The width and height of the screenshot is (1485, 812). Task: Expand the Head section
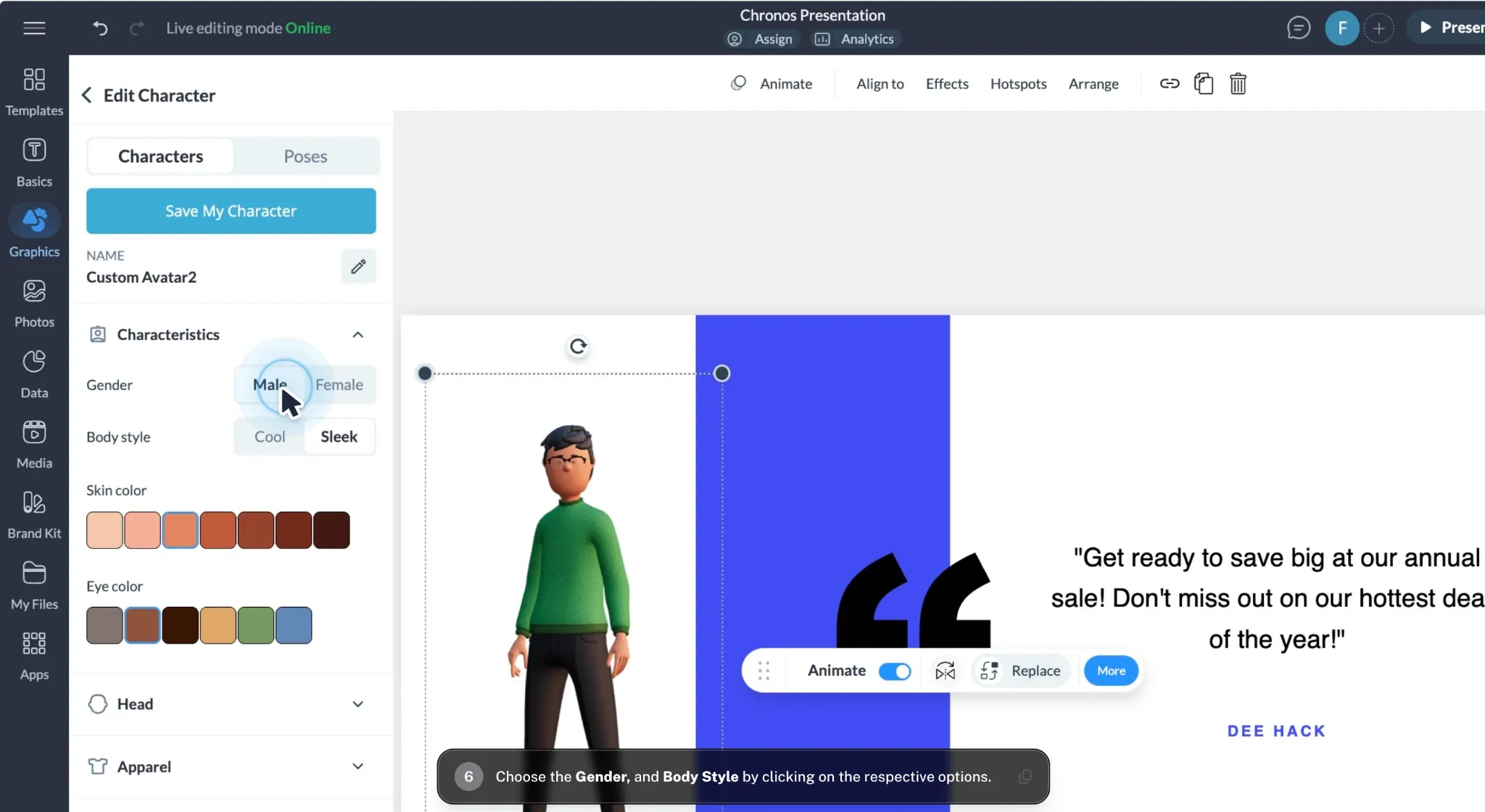click(x=357, y=704)
